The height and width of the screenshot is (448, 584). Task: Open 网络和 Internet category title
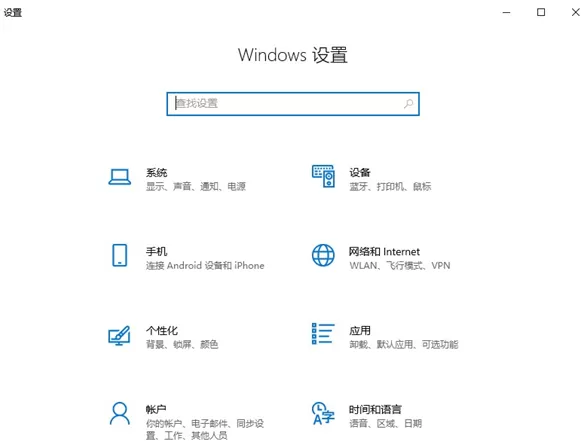(x=384, y=251)
